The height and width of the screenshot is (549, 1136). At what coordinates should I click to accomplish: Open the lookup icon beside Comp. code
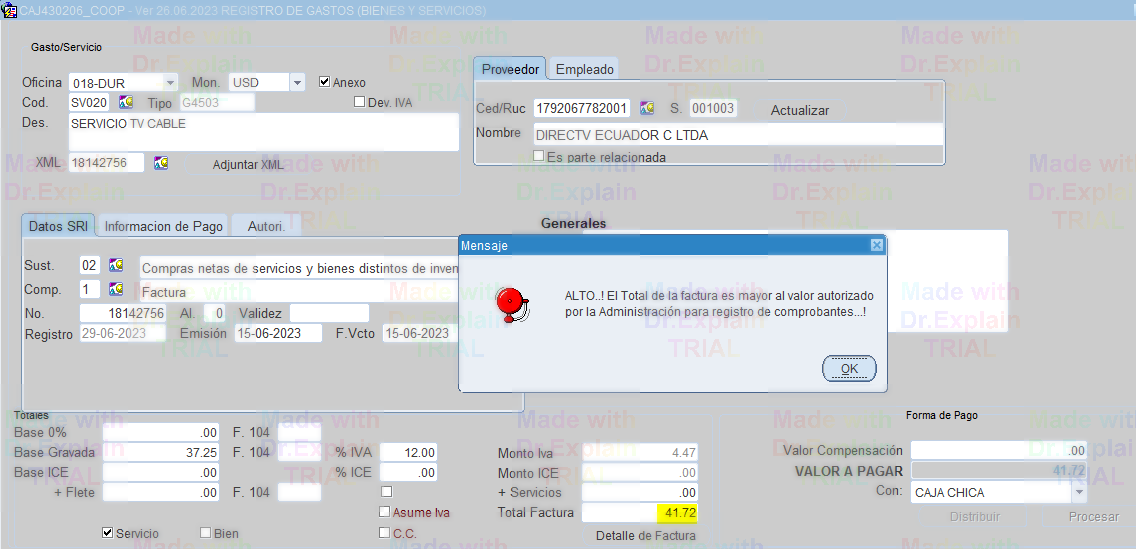click(x=116, y=290)
